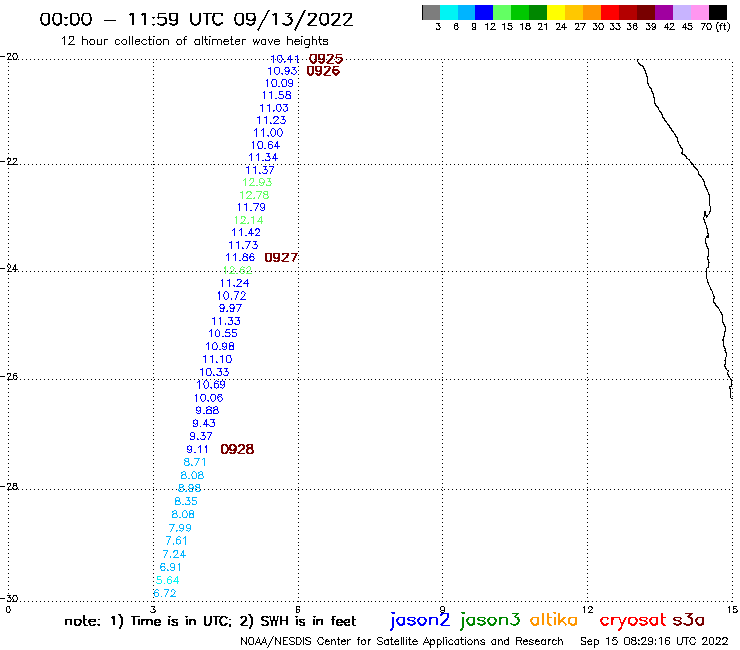Click the wave height value 10.06
Screen dimensions: 740x650
tap(209, 398)
